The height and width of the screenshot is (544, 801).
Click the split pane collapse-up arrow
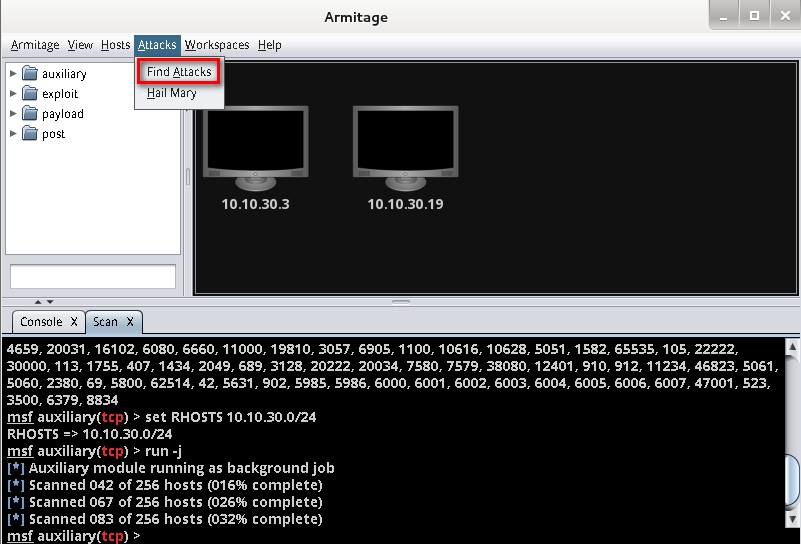(38, 302)
